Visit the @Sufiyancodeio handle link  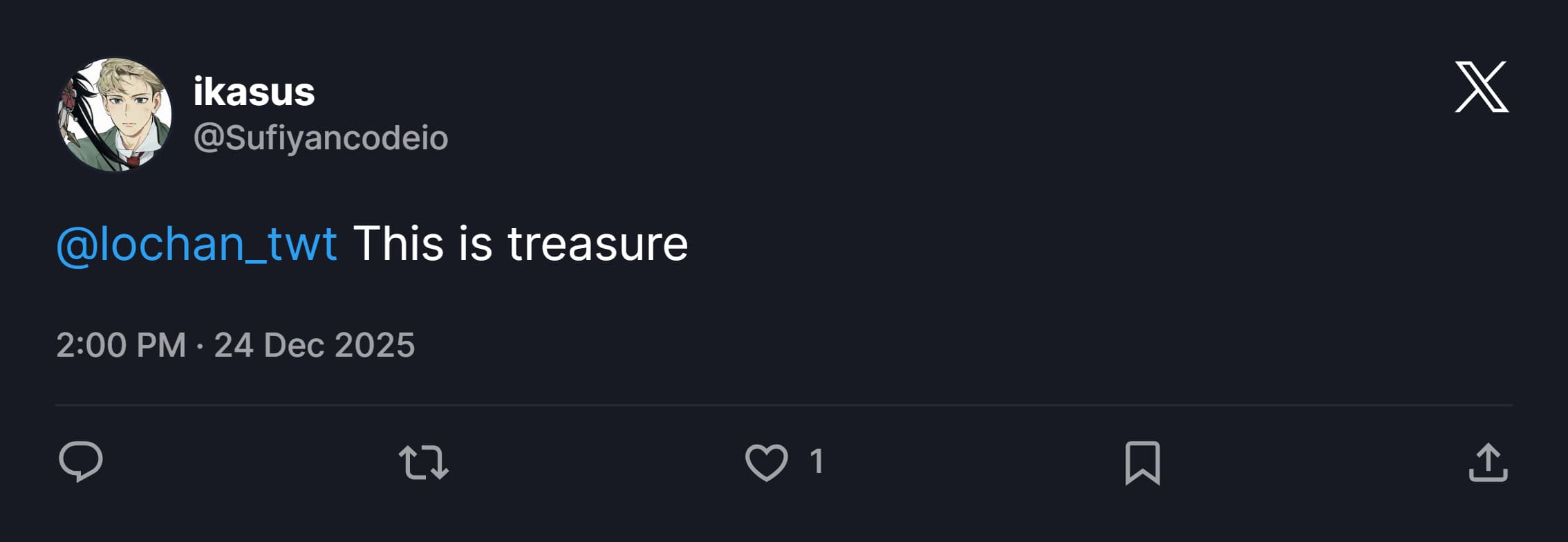click(x=321, y=138)
